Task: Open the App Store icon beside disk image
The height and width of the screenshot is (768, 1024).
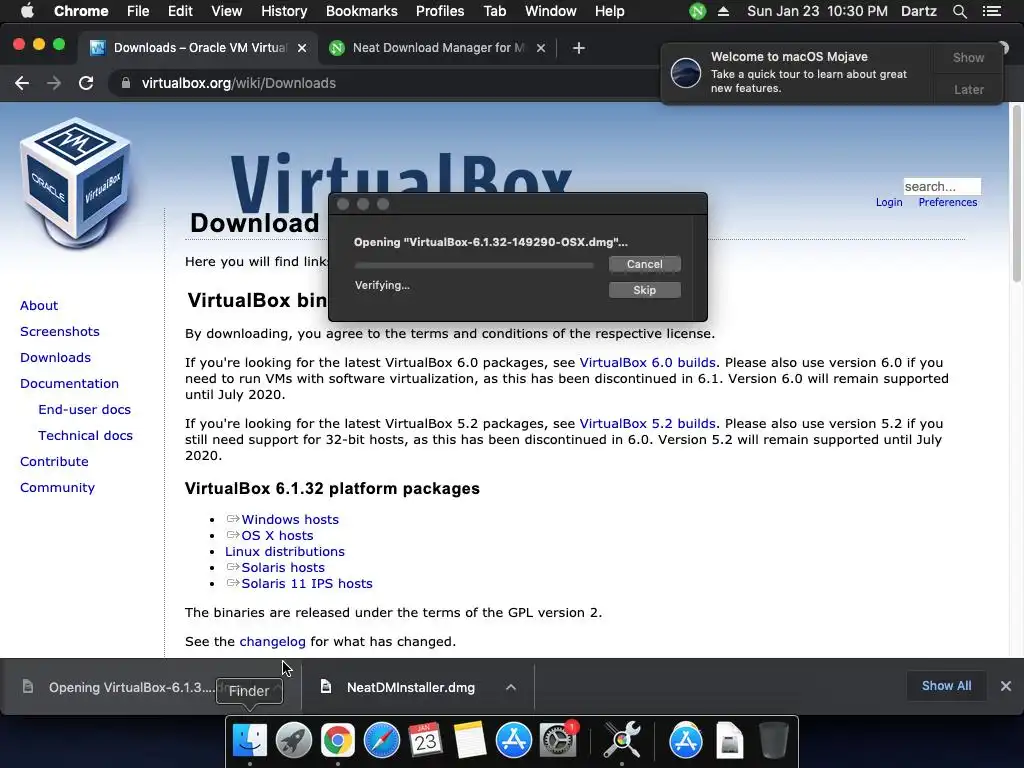Action: (686, 740)
